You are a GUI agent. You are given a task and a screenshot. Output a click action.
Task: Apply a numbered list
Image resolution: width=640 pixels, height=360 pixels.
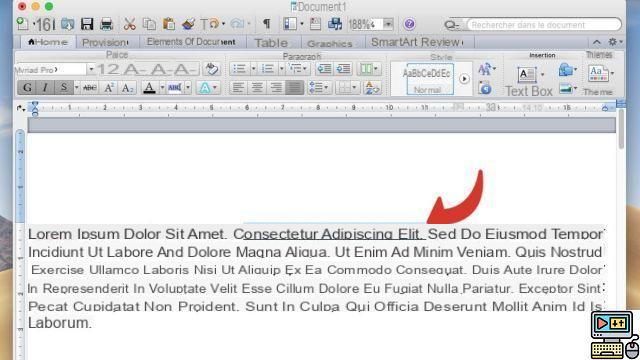coord(268,69)
